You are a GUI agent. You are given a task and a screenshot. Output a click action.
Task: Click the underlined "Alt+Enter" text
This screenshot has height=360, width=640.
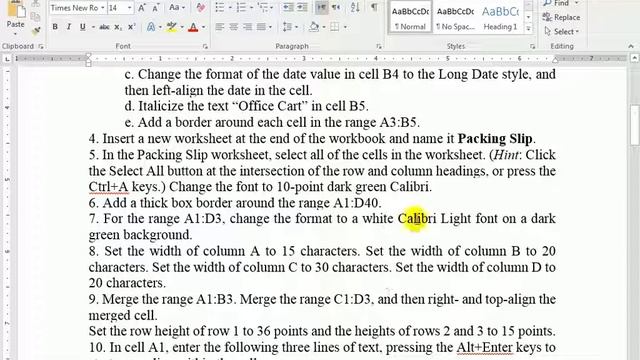(x=484, y=347)
